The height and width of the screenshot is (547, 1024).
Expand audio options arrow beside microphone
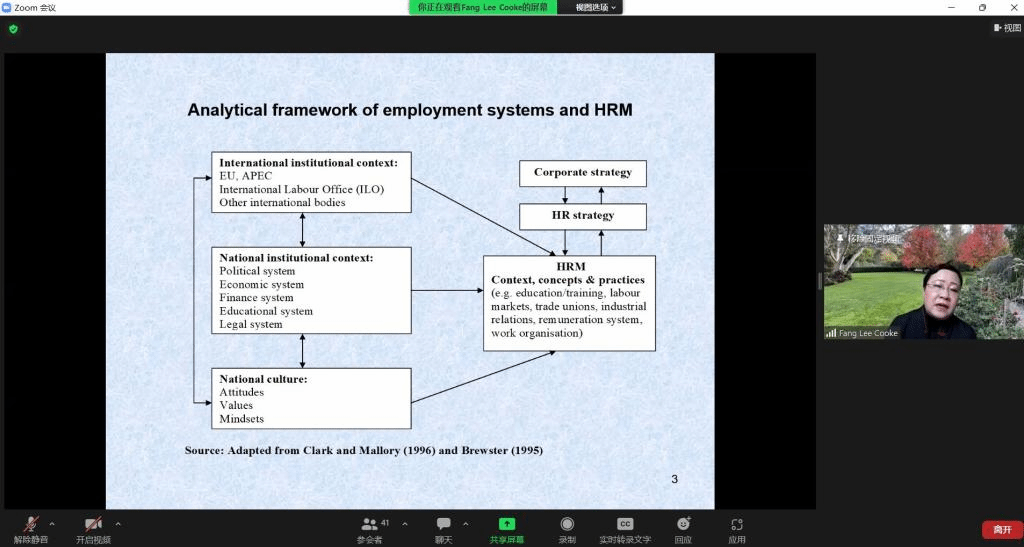pos(52,523)
